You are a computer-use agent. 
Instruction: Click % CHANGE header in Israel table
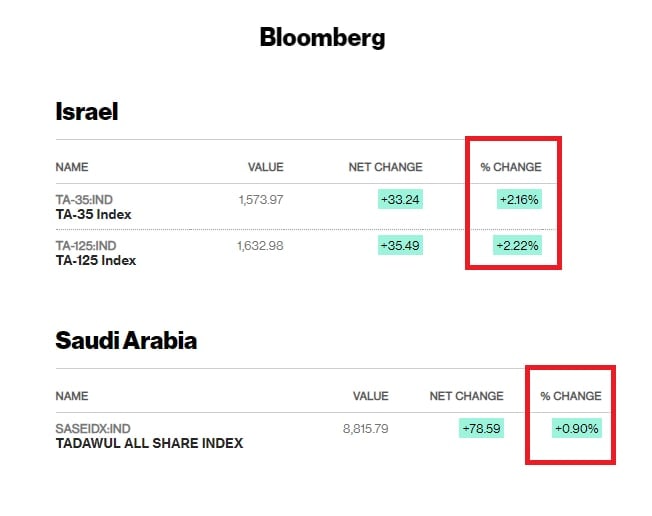click(x=510, y=167)
